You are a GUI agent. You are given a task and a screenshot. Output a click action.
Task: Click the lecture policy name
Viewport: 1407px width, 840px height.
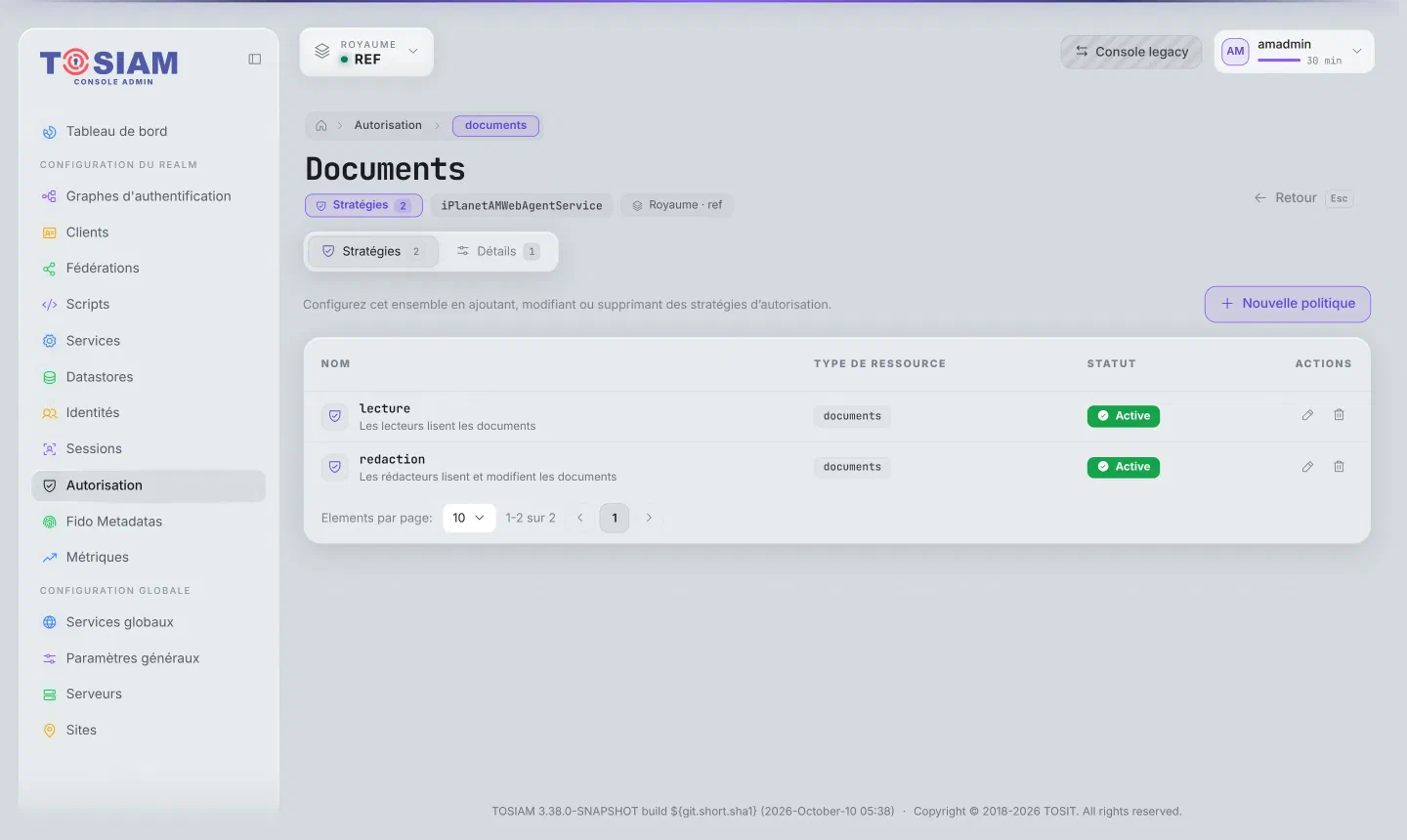click(385, 409)
